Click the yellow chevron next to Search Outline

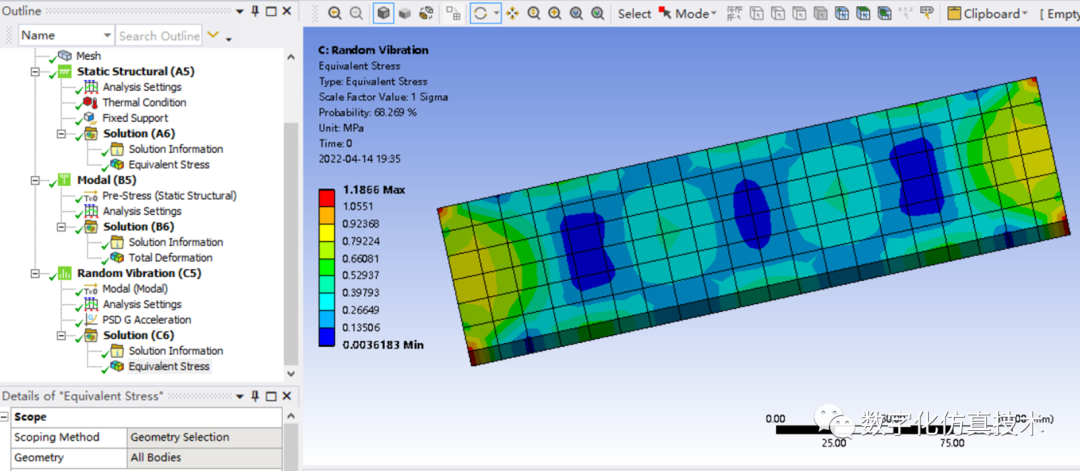pos(214,34)
